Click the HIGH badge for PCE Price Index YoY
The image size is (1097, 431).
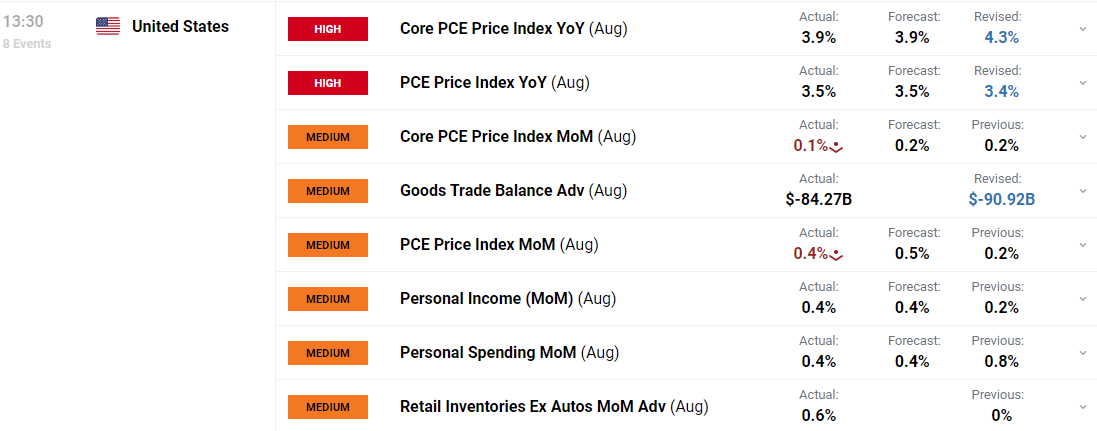[x=327, y=83]
